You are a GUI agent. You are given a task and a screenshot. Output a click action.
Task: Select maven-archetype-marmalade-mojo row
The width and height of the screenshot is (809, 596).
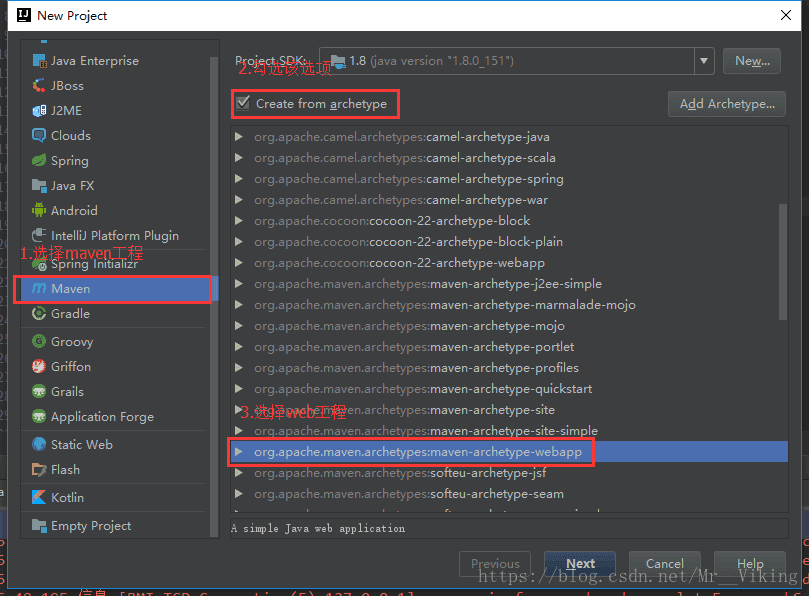coord(509,304)
